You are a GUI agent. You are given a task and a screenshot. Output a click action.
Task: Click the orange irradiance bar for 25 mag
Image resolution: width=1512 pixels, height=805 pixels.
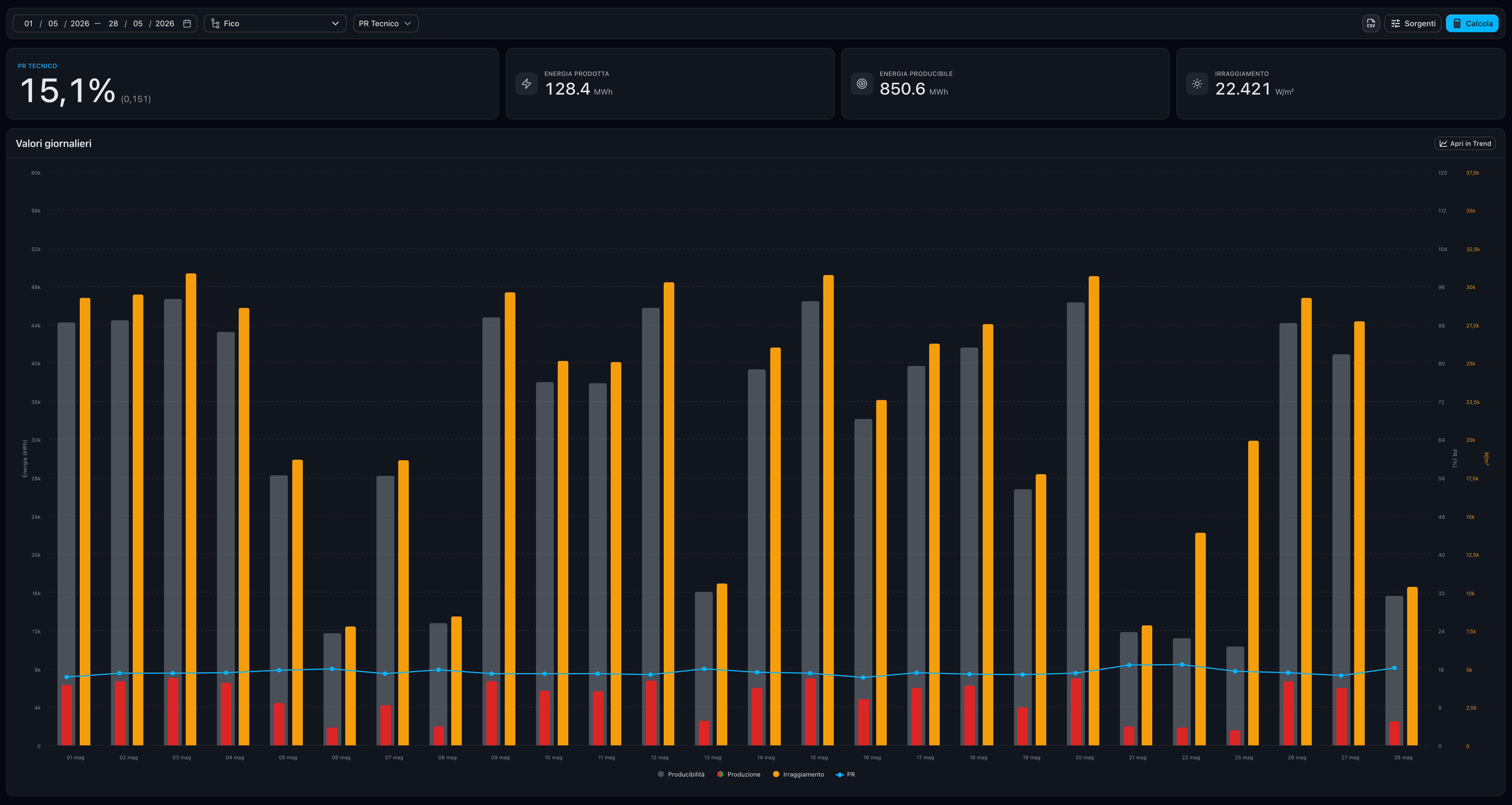[x=1253, y=593]
